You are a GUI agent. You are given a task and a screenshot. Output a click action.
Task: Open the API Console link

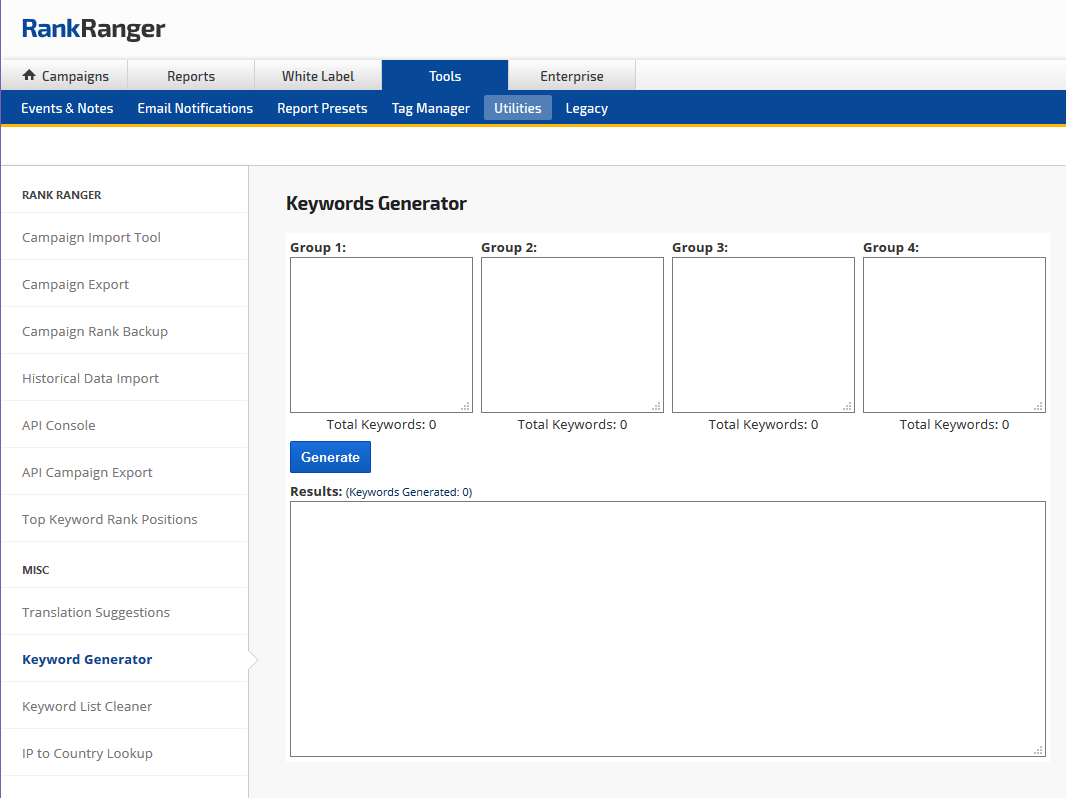pyautogui.click(x=59, y=425)
